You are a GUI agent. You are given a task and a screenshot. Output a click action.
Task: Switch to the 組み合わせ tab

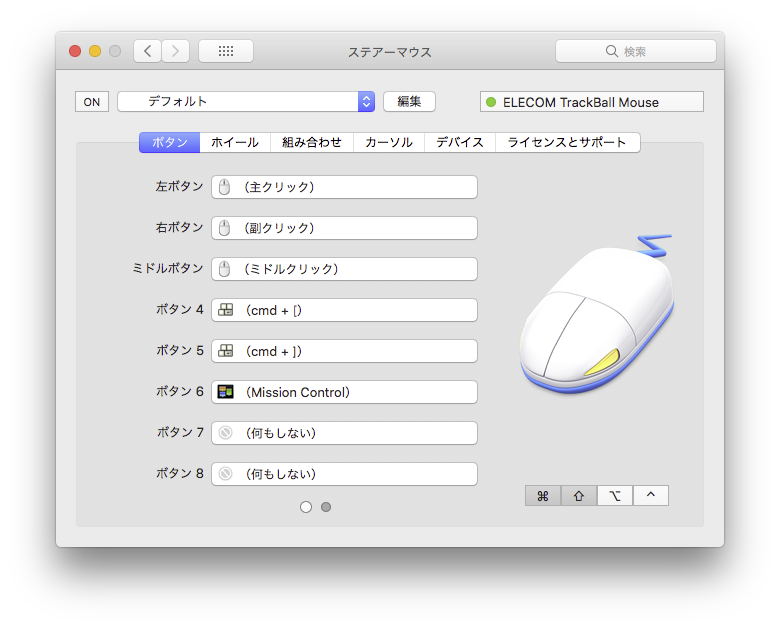pyautogui.click(x=312, y=142)
